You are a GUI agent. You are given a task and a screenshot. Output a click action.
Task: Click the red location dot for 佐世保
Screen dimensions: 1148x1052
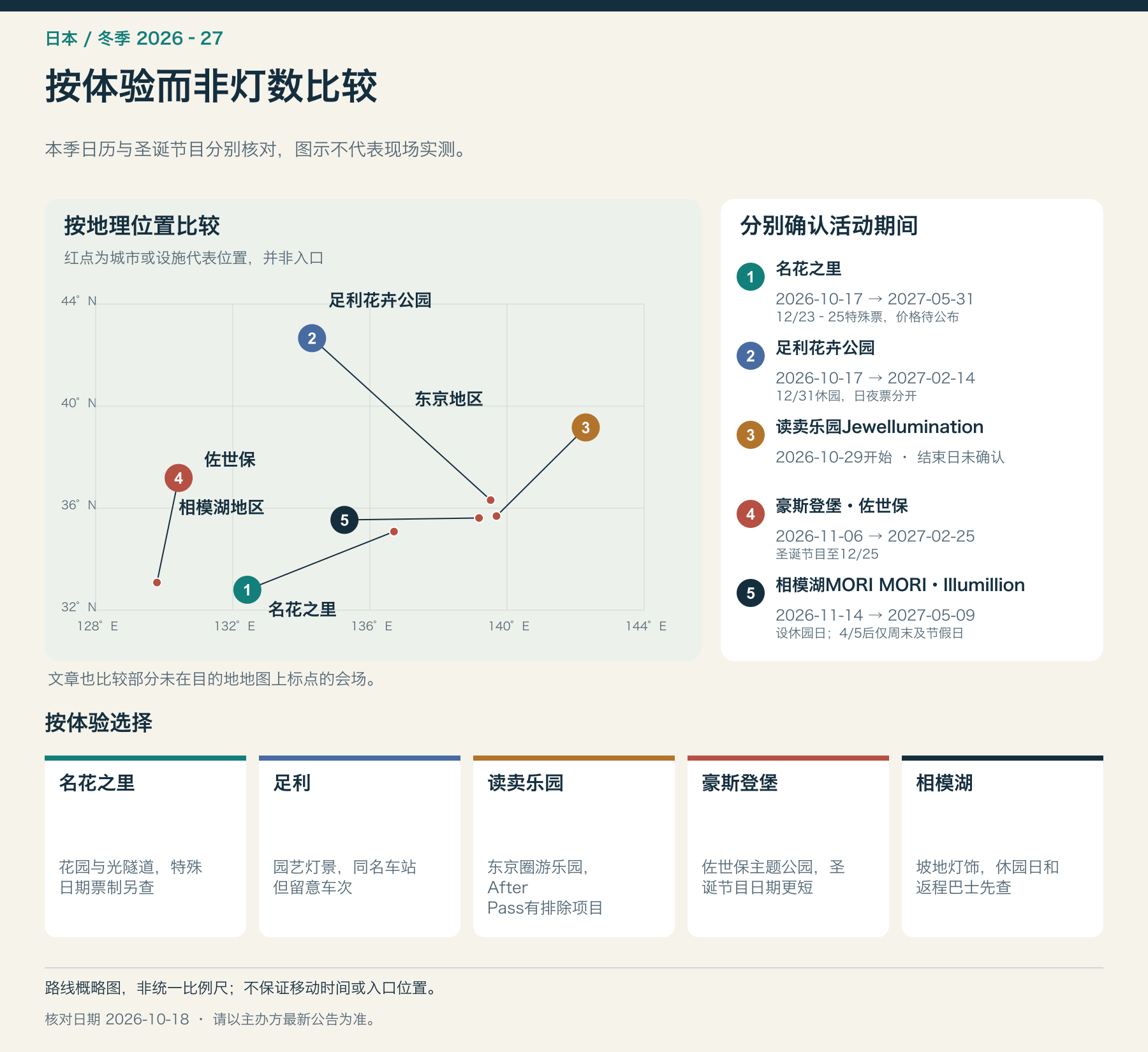tap(157, 582)
